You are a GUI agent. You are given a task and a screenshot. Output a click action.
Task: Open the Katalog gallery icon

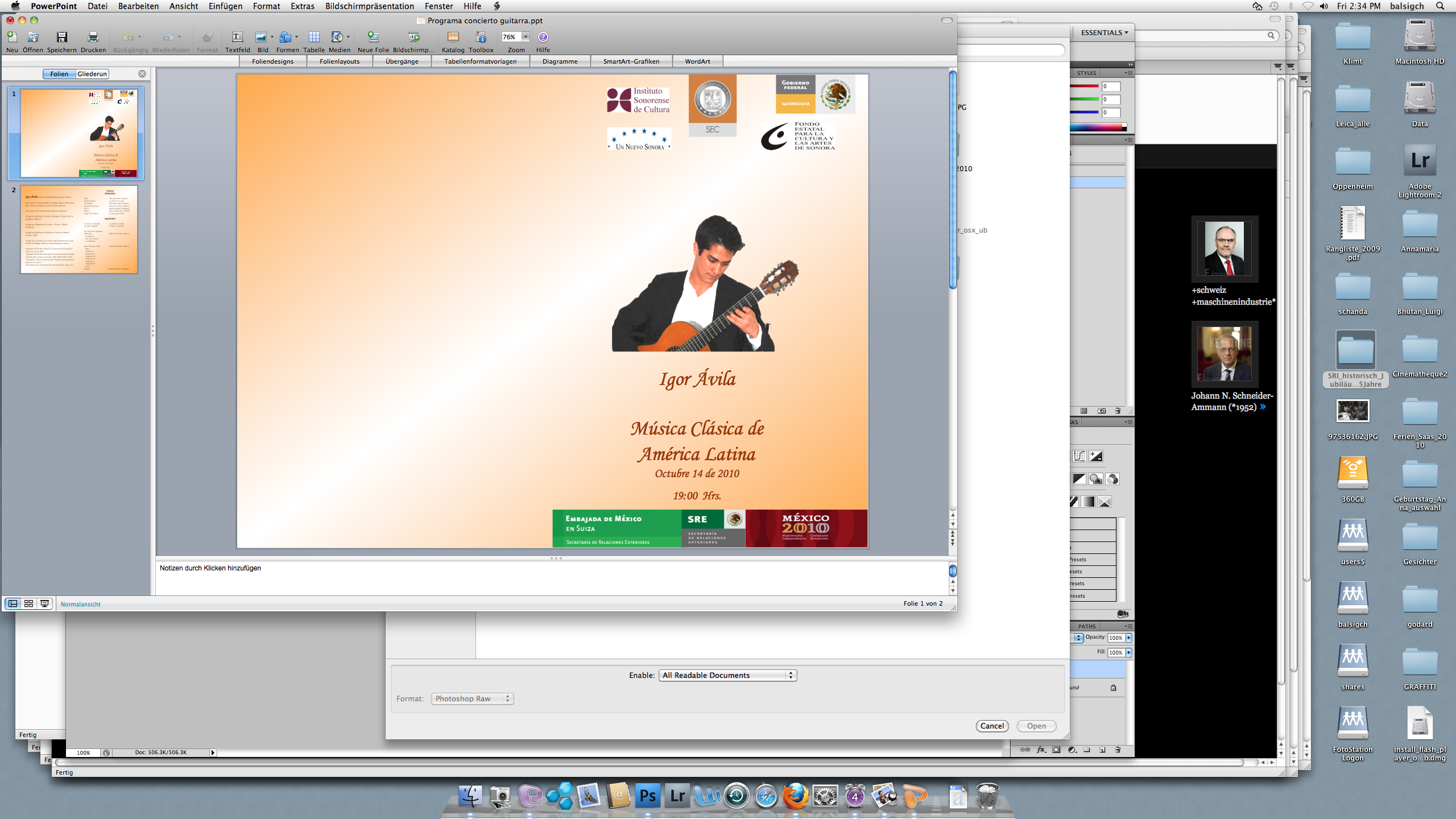453,38
